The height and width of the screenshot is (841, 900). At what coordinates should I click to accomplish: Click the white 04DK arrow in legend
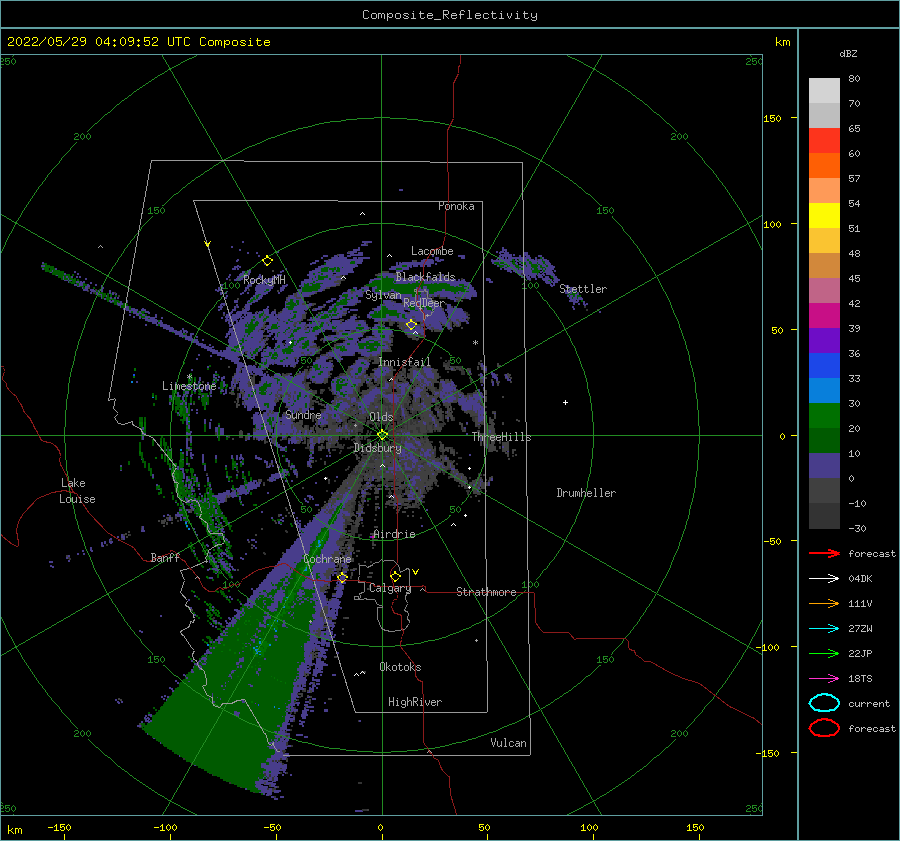click(824, 578)
